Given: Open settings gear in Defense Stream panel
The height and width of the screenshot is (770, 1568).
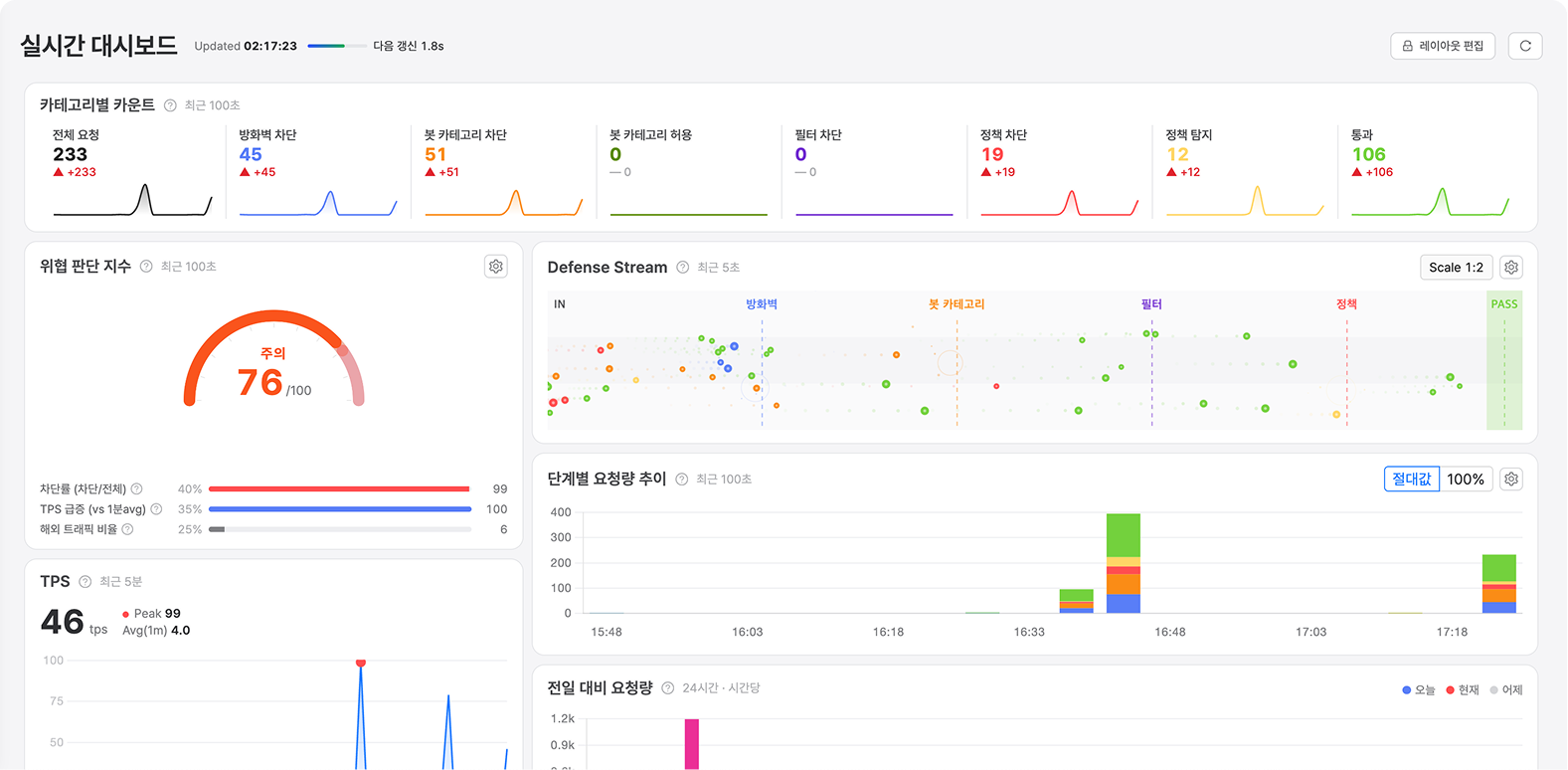Looking at the screenshot, I should 1511,268.
